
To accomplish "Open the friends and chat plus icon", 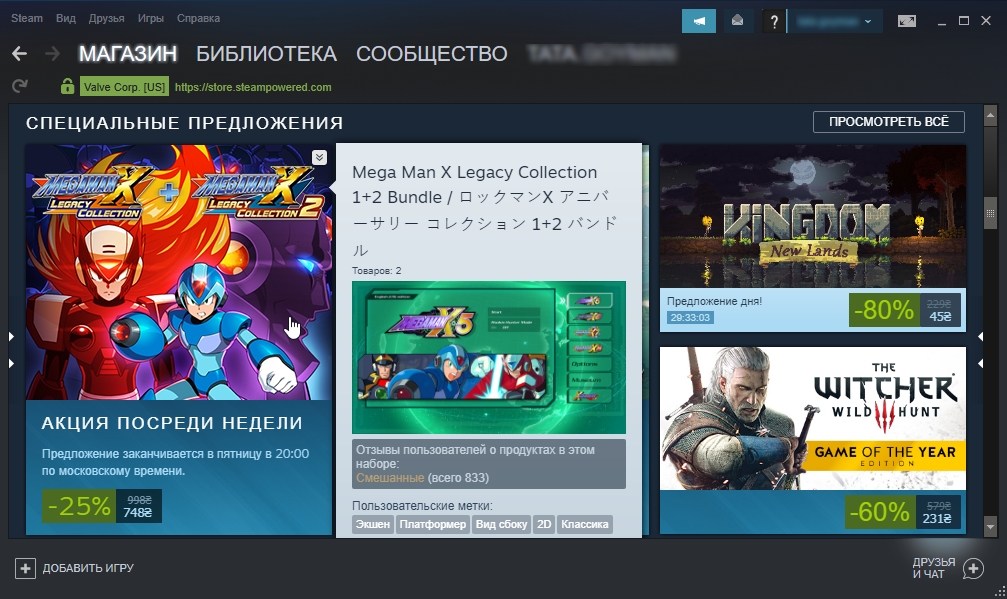I will [x=974, y=568].
